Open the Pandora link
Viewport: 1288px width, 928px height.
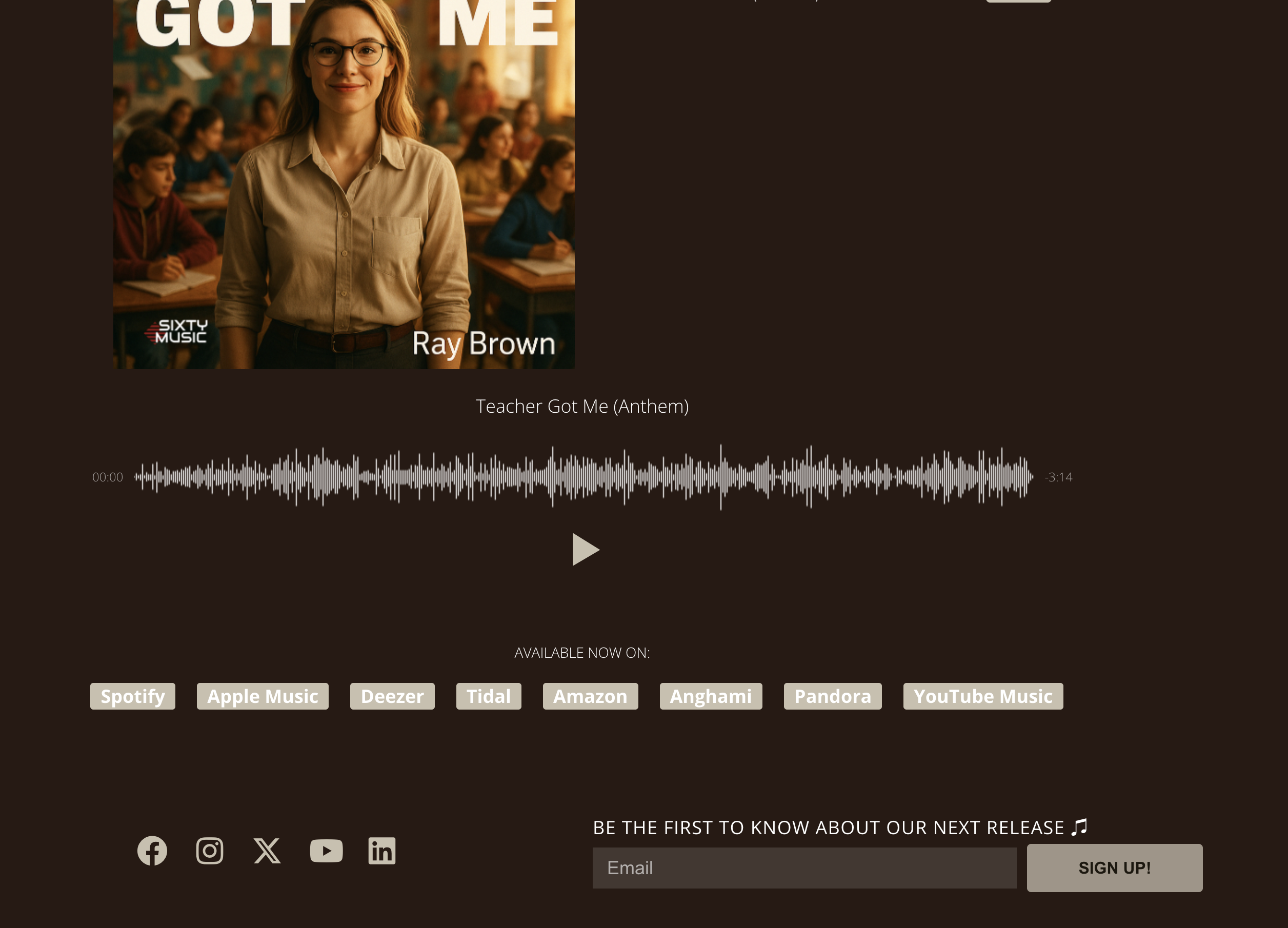(833, 696)
